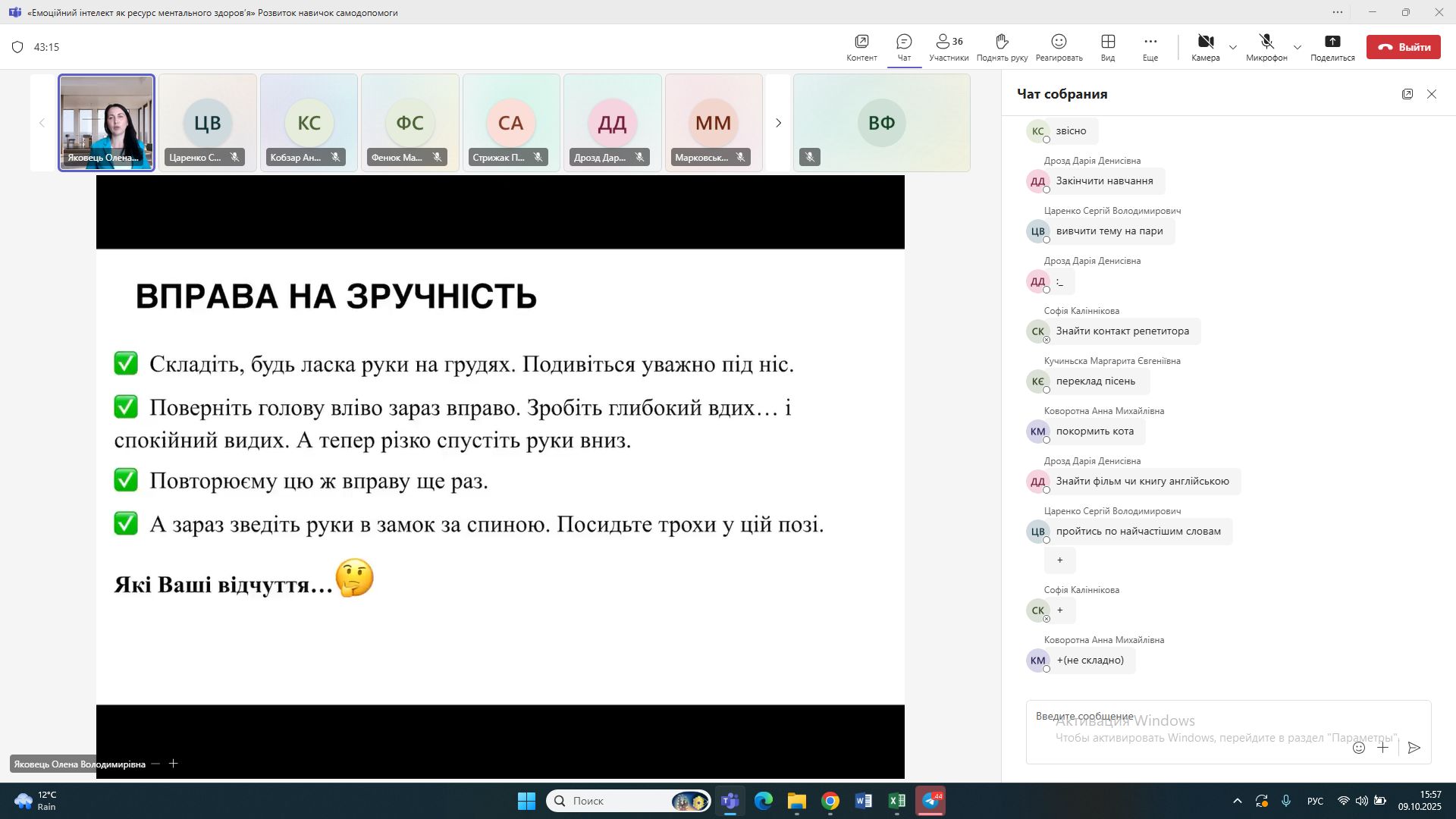1456x819 pixels.
Task: Select Яковець Олена video thumbnail
Action: 107,123
